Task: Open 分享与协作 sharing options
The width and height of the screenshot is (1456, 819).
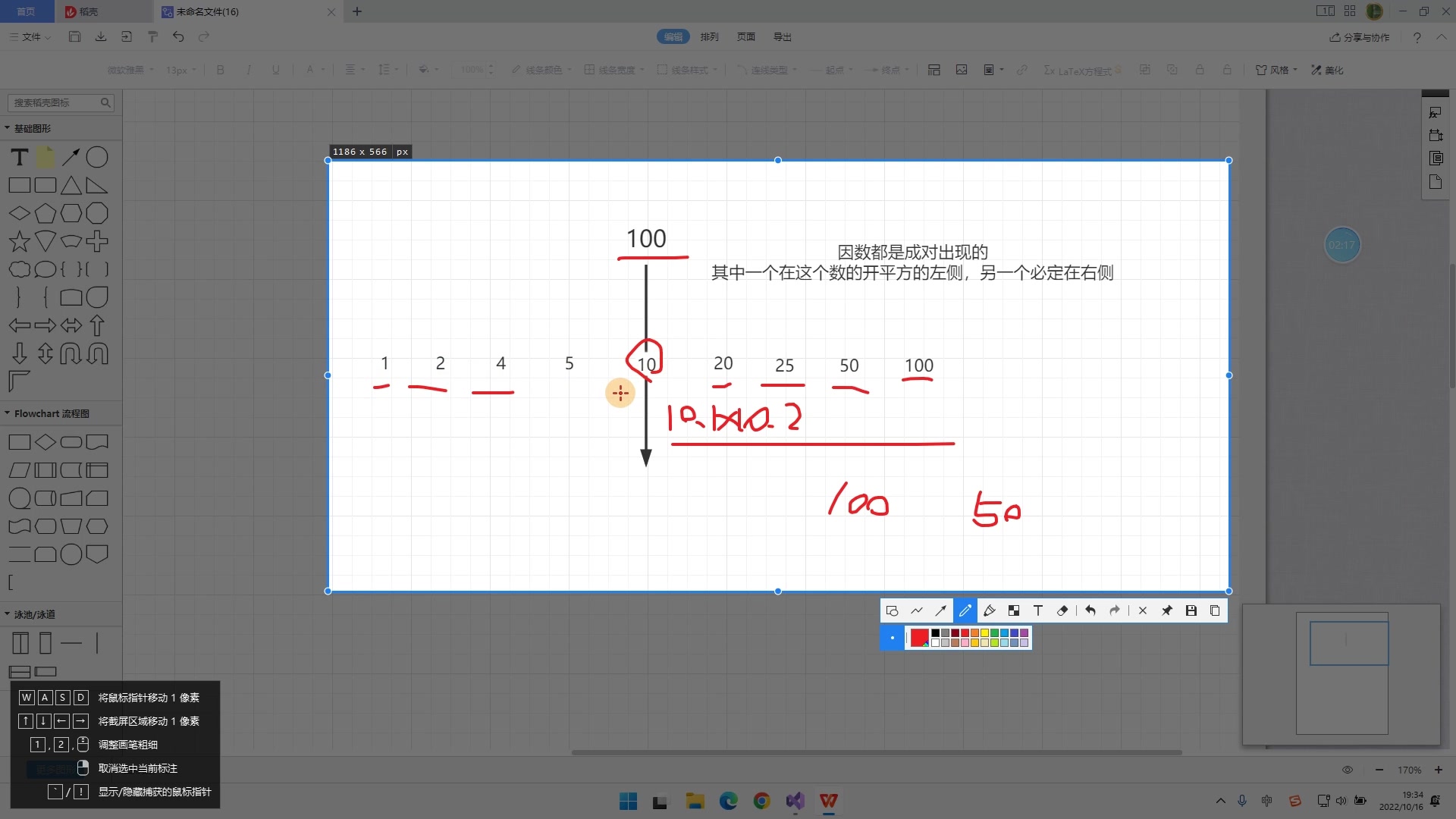Action: (x=1360, y=36)
